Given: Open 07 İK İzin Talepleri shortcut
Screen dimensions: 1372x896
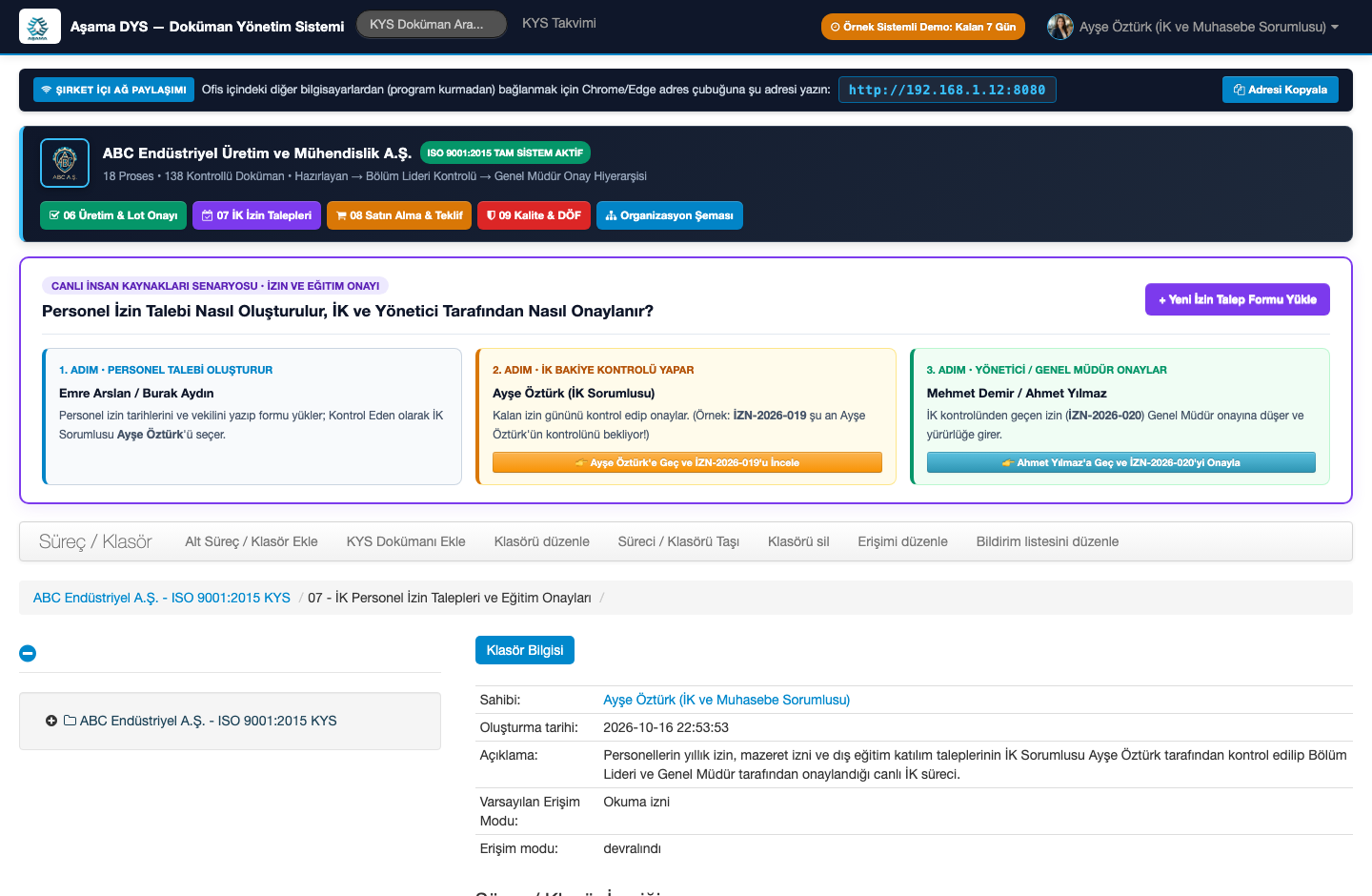Looking at the screenshot, I should coord(256,215).
